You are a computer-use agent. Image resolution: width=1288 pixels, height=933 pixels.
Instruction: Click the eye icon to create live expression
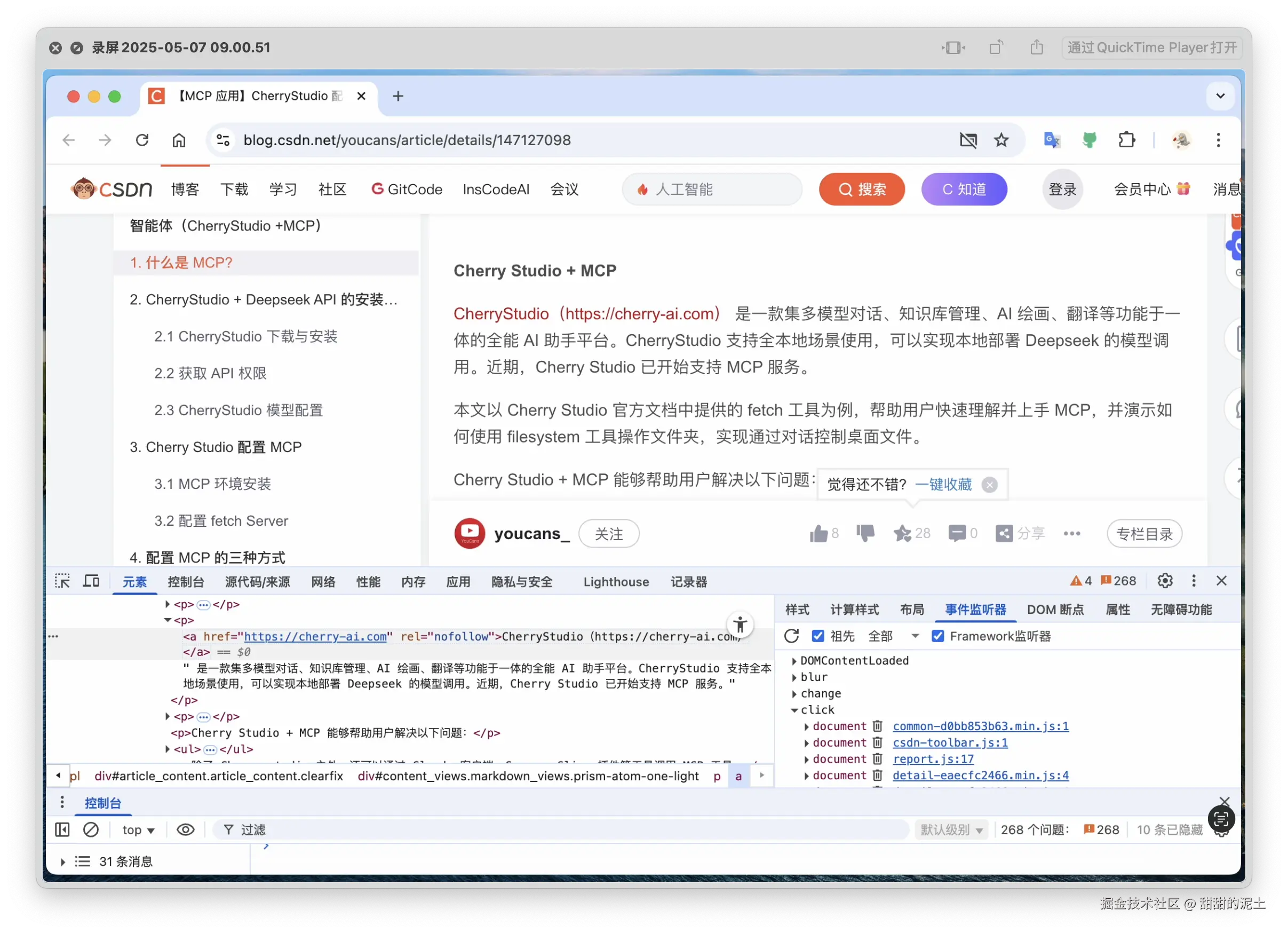[x=185, y=829]
